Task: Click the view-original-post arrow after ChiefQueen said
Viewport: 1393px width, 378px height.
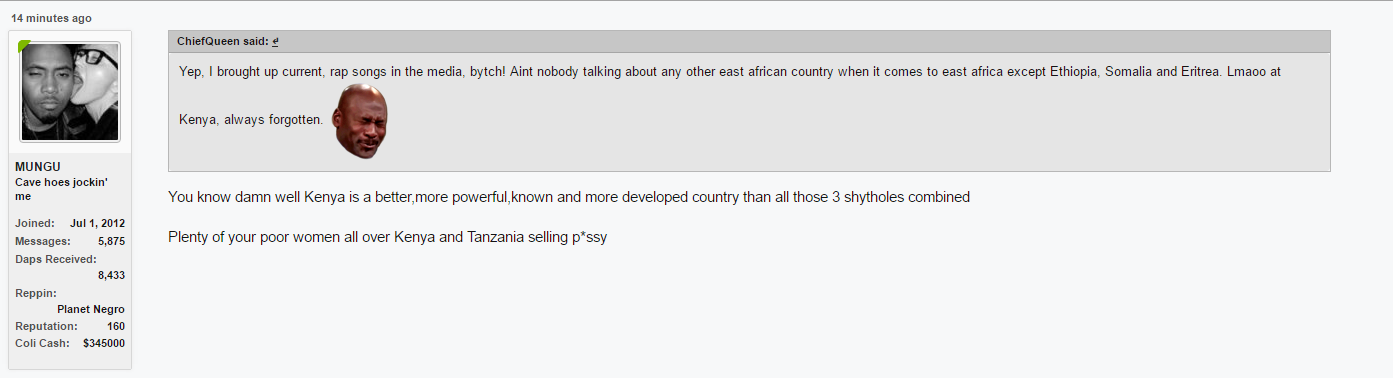Action: (x=275, y=42)
